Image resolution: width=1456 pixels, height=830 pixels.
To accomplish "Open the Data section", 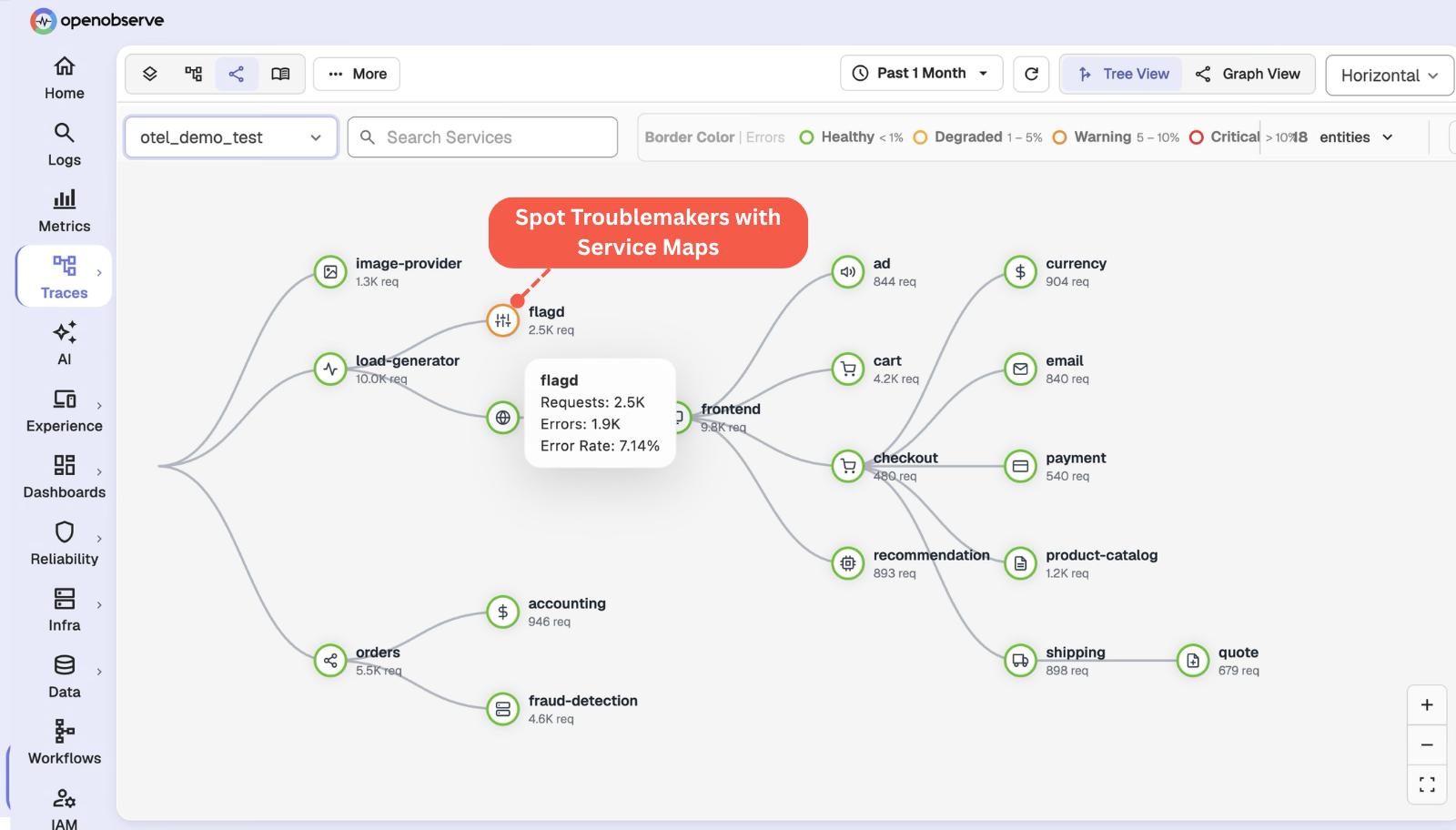I will click(x=64, y=676).
